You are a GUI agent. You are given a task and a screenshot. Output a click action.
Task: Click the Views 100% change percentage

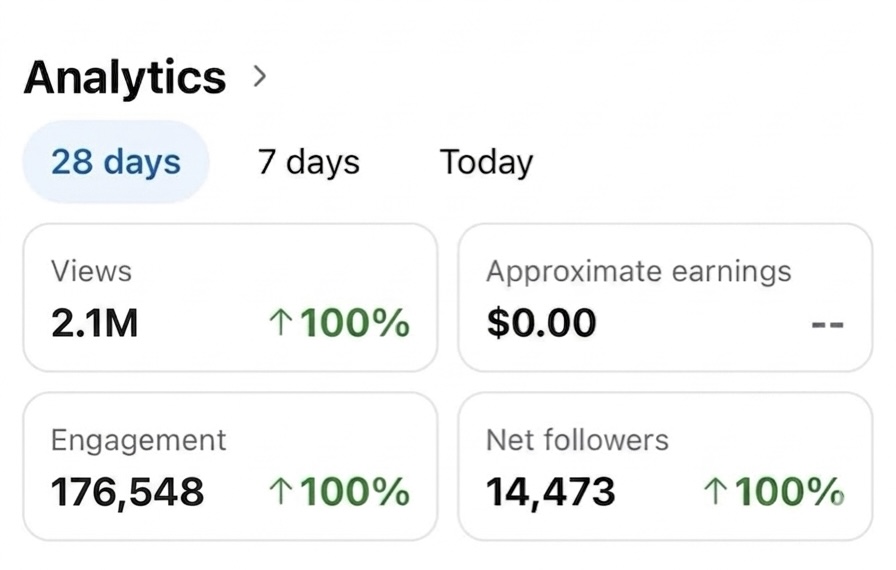click(355, 323)
